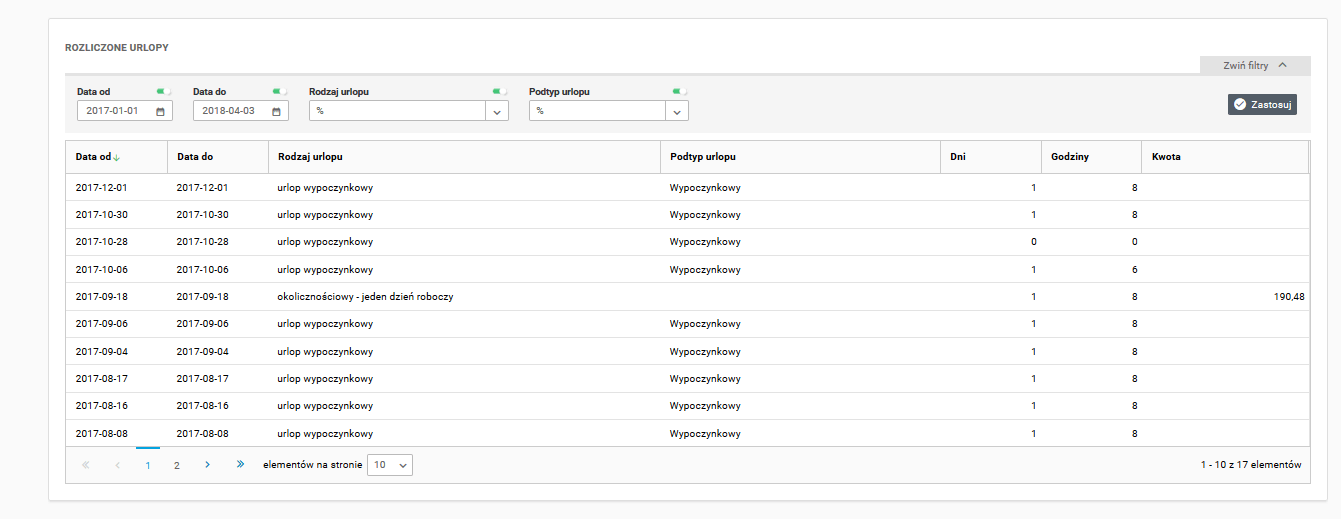Sort table by Kwota column header

(x=1166, y=157)
